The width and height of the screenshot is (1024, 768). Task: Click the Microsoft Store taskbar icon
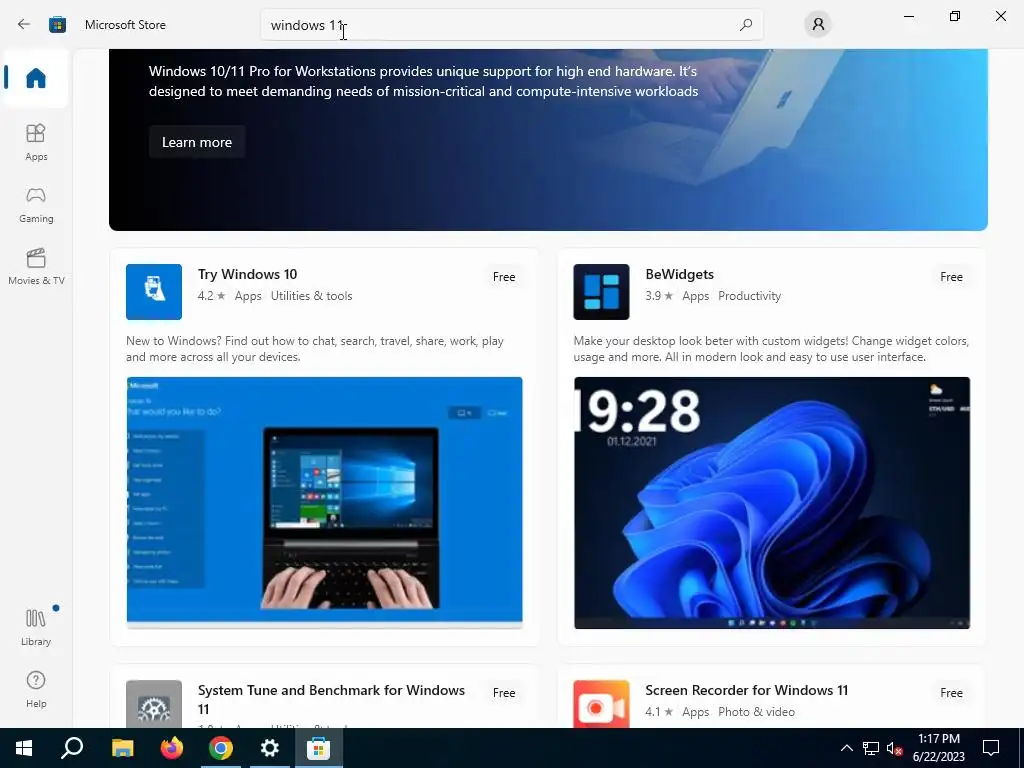(x=319, y=748)
